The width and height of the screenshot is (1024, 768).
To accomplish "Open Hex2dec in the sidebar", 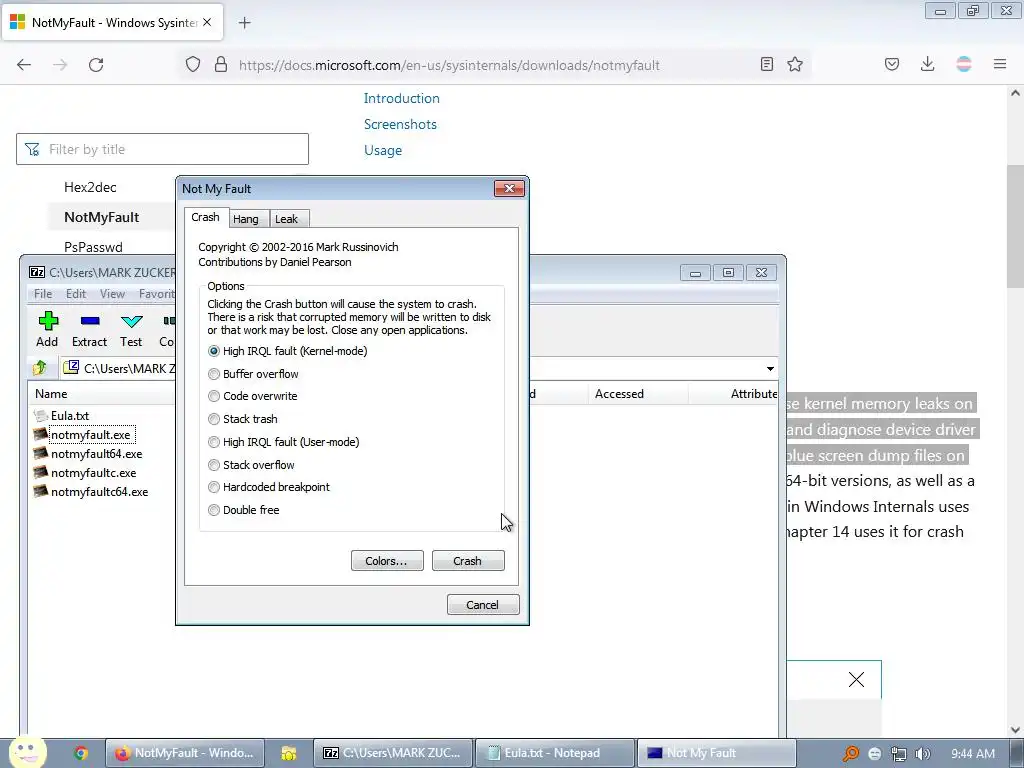I will [90, 187].
